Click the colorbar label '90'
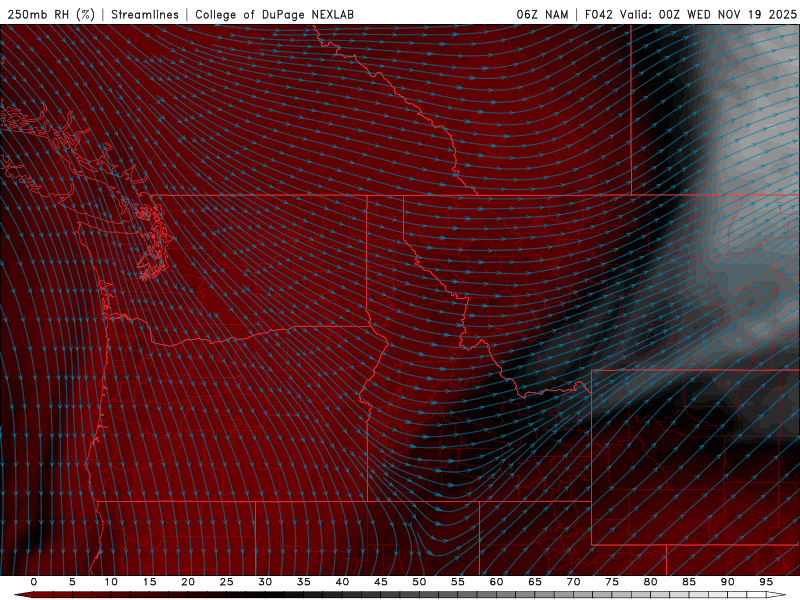This screenshot has height=600, width=800. coord(728,582)
